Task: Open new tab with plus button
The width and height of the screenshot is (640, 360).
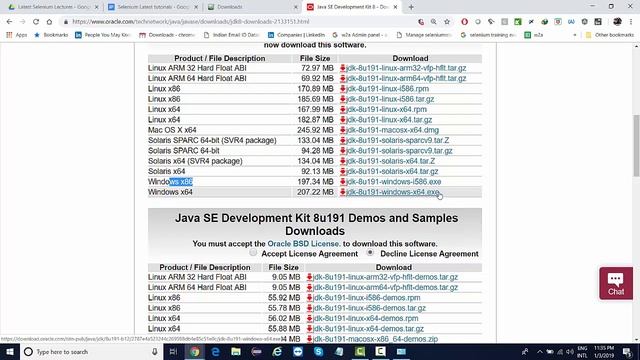Action: point(411,7)
